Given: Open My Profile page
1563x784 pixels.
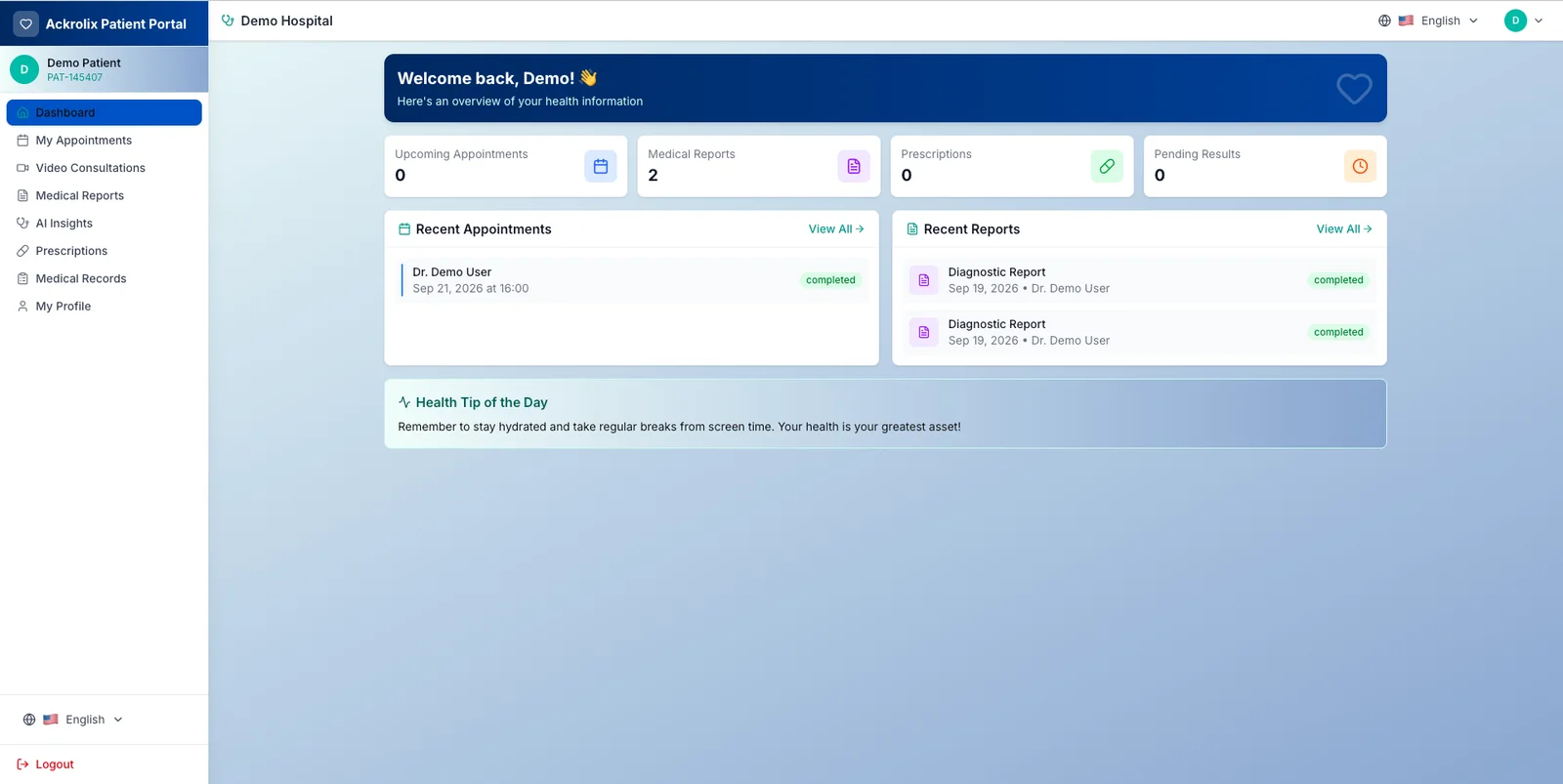Looking at the screenshot, I should pyautogui.click(x=105, y=307).
